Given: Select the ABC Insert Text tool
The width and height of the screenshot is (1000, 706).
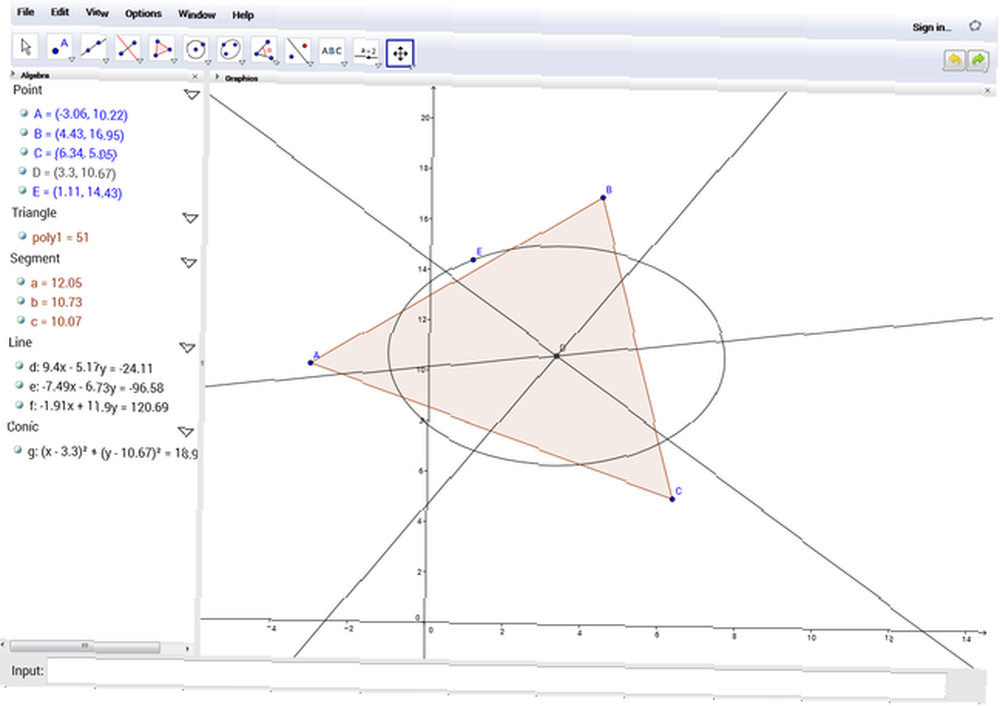Looking at the screenshot, I should point(332,51).
